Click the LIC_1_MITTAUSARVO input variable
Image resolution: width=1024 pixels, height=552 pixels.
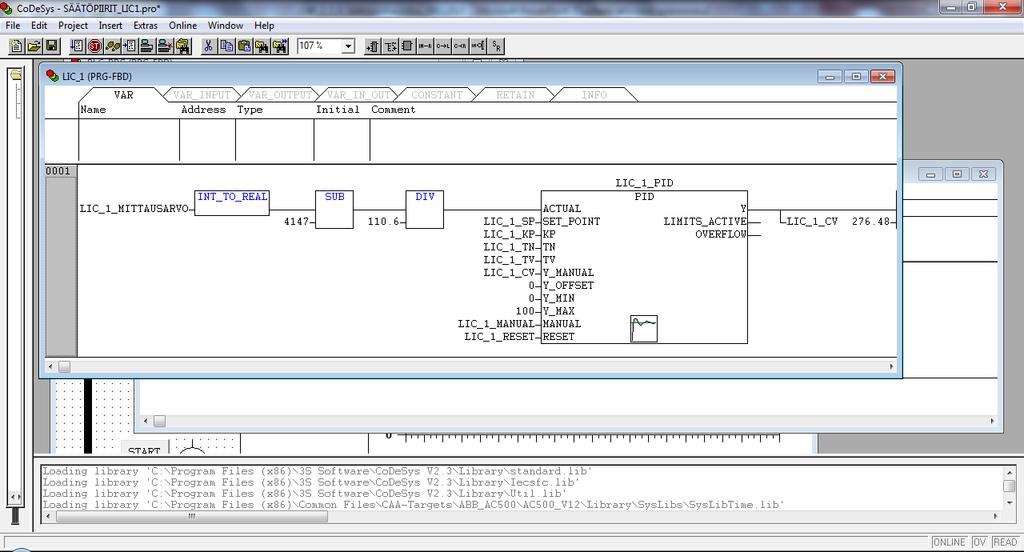pos(134,208)
